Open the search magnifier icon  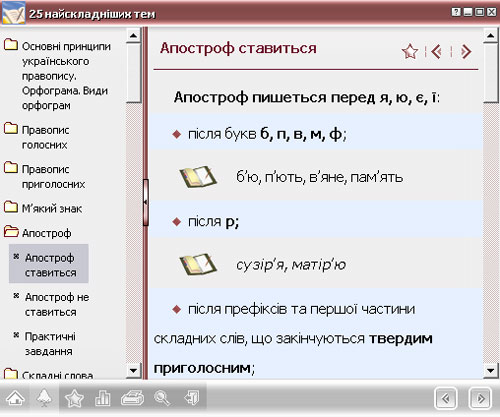(162, 398)
